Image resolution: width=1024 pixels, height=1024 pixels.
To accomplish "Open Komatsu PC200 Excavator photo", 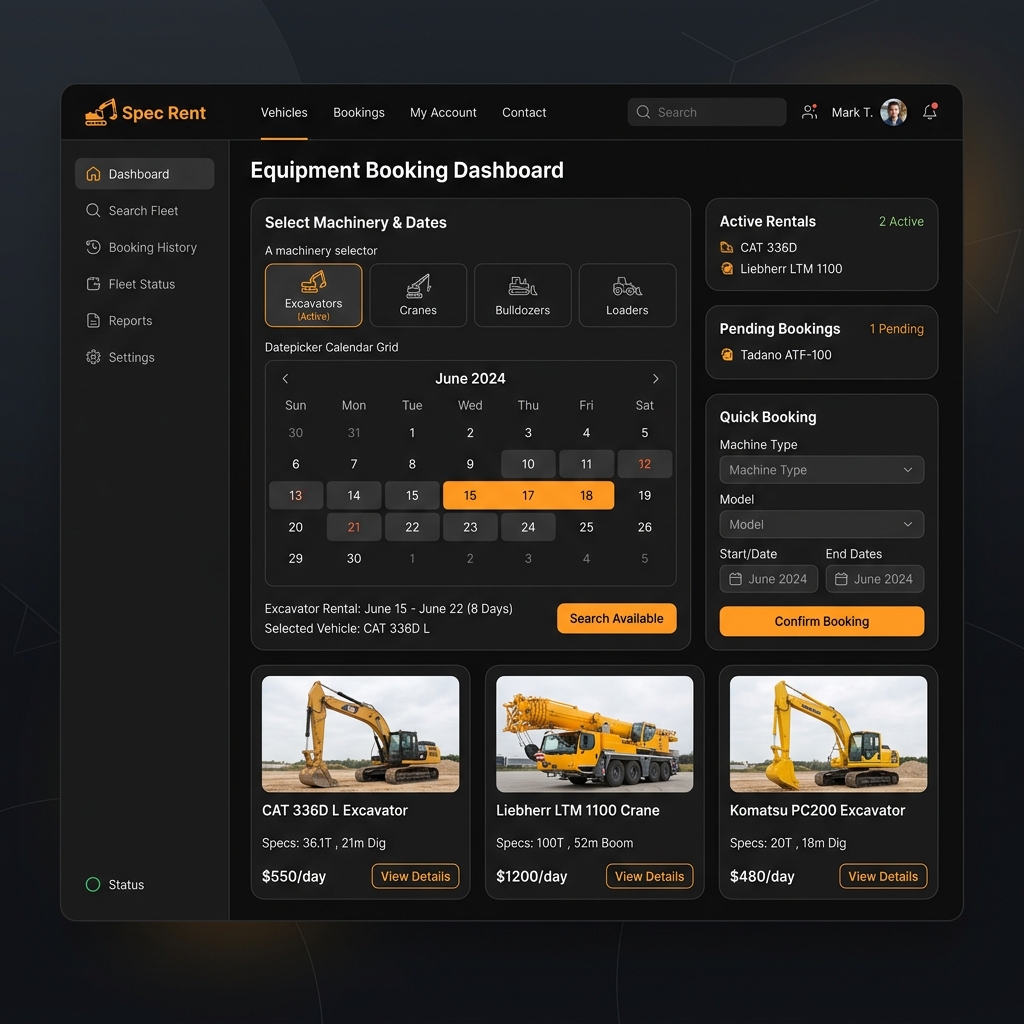I will [828, 734].
